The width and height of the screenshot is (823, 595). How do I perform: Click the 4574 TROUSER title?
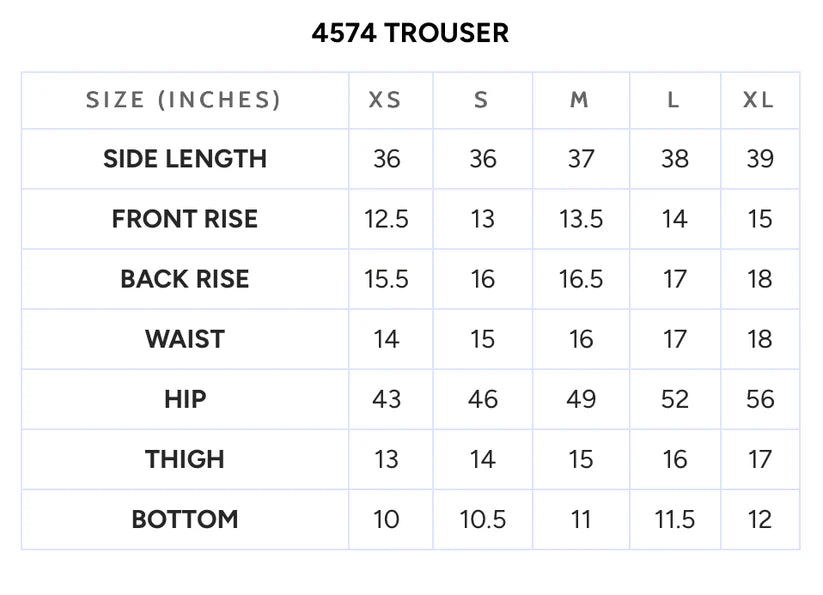tap(410, 33)
